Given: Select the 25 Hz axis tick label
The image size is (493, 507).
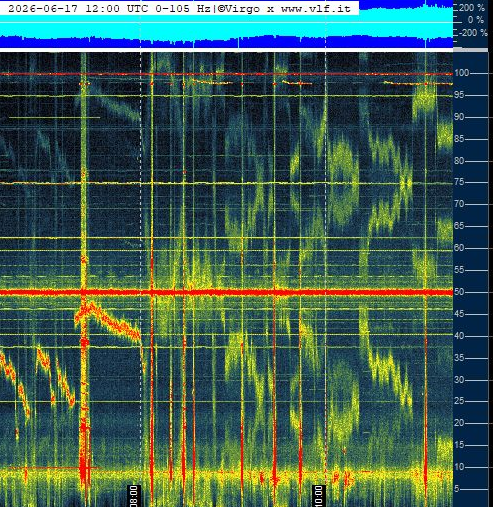Looking at the screenshot, I should (x=459, y=401).
